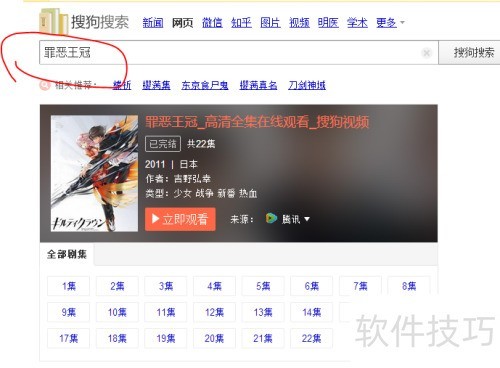Open the 微信 search tab
Image resolution: width=500 pixels, height=368 pixels.
(x=212, y=23)
